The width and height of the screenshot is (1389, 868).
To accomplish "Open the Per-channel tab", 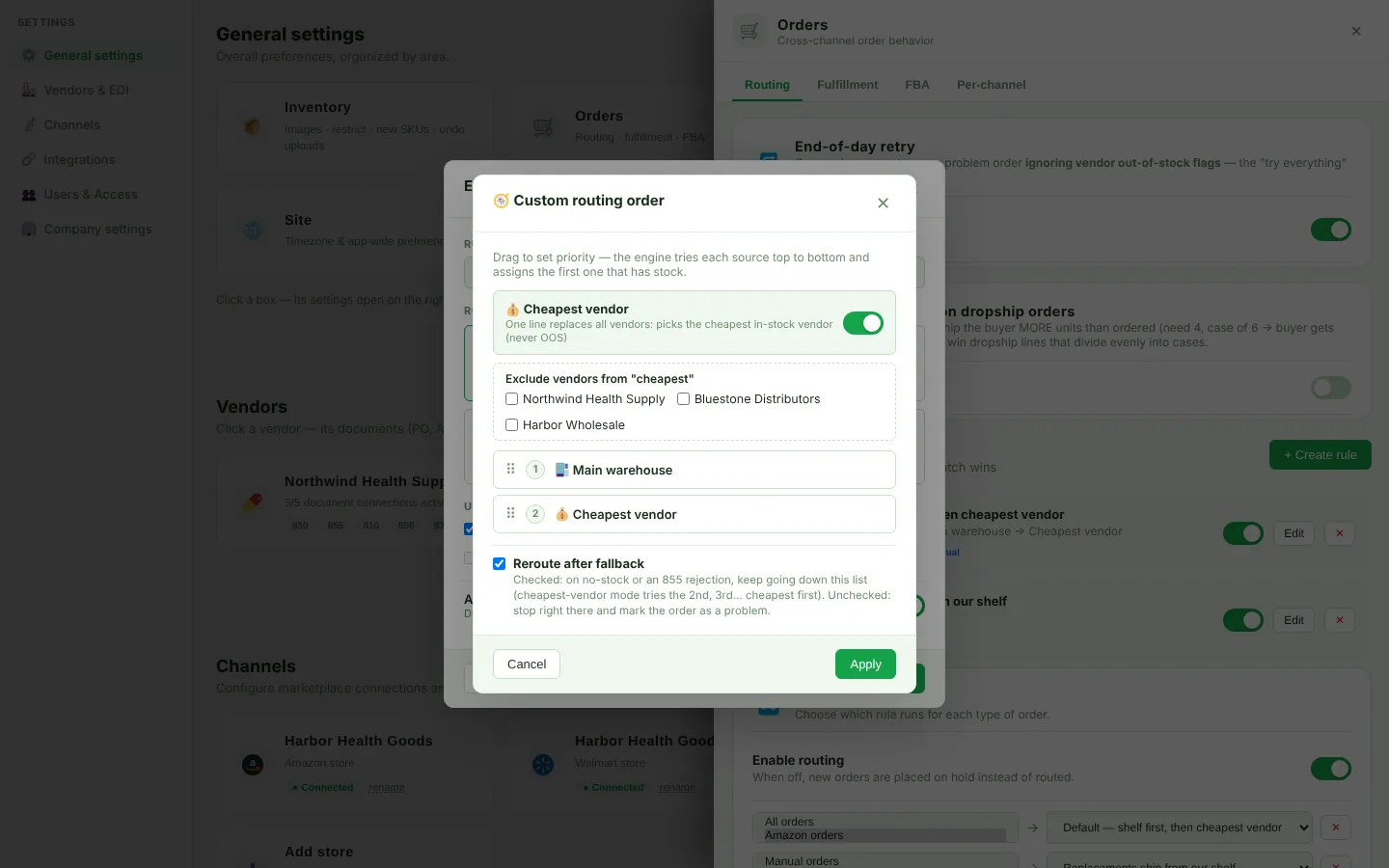I will 991,85.
